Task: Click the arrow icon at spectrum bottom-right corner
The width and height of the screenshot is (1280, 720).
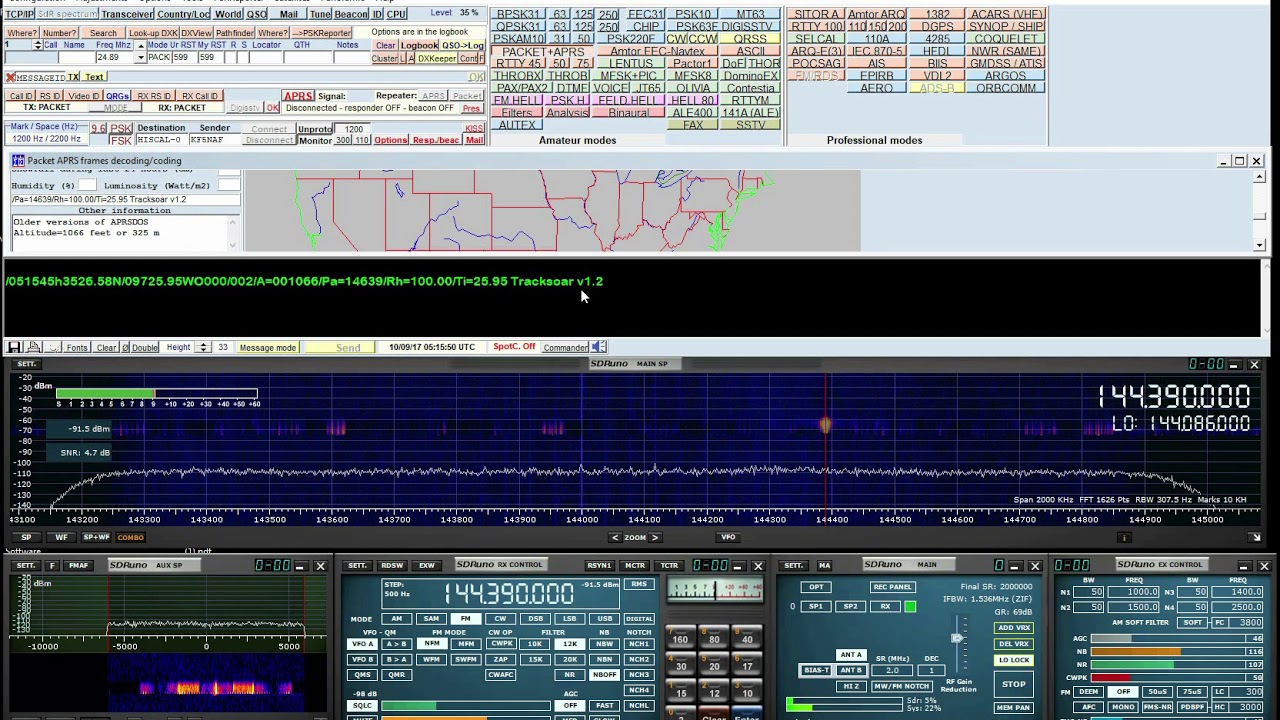Action: click(x=1256, y=537)
